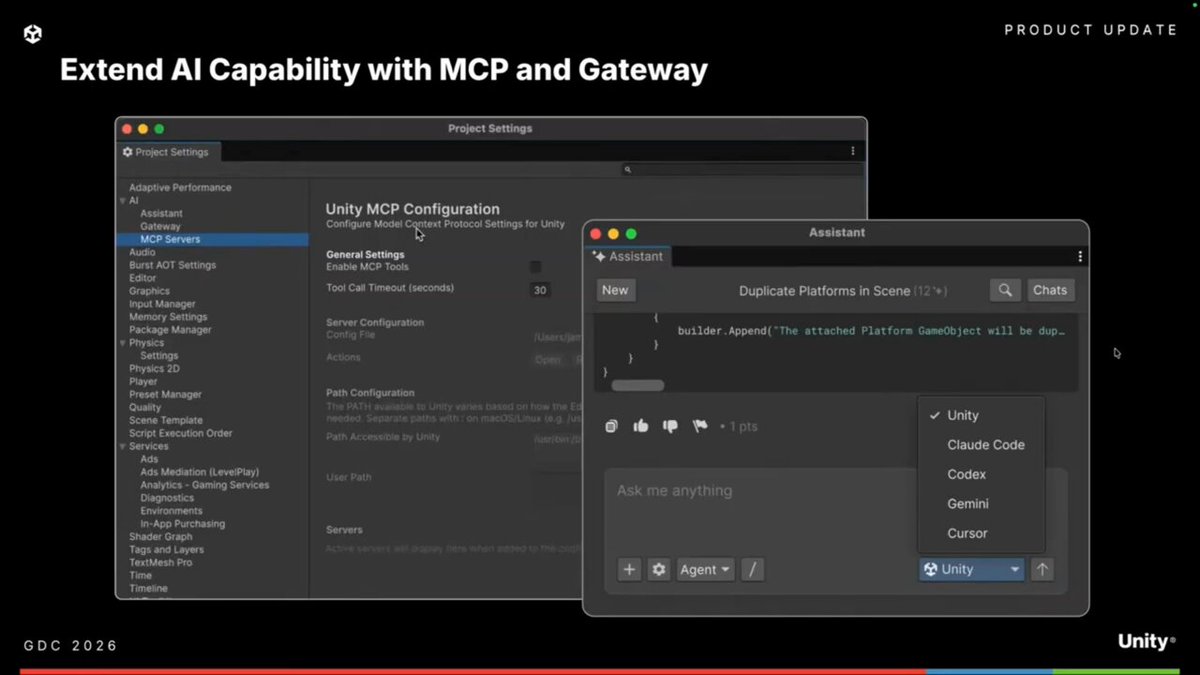Insert slash command in Assistant
Screen dimensions: 1200x675
(752, 569)
